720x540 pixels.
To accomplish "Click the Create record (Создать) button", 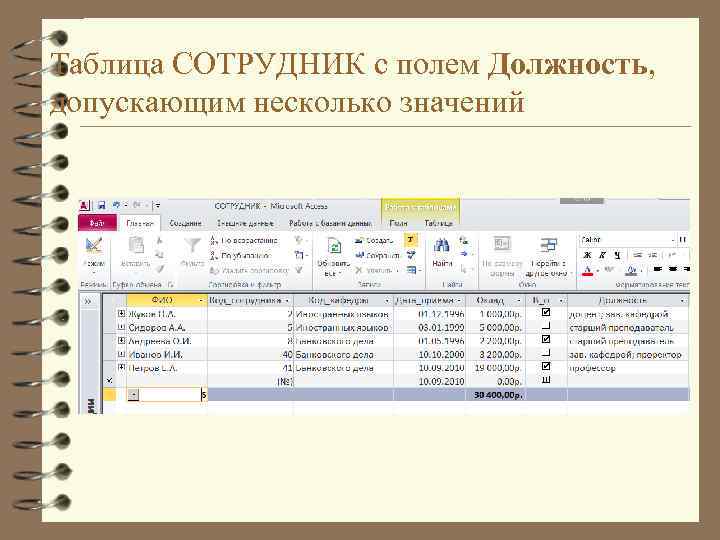I will (x=374, y=240).
